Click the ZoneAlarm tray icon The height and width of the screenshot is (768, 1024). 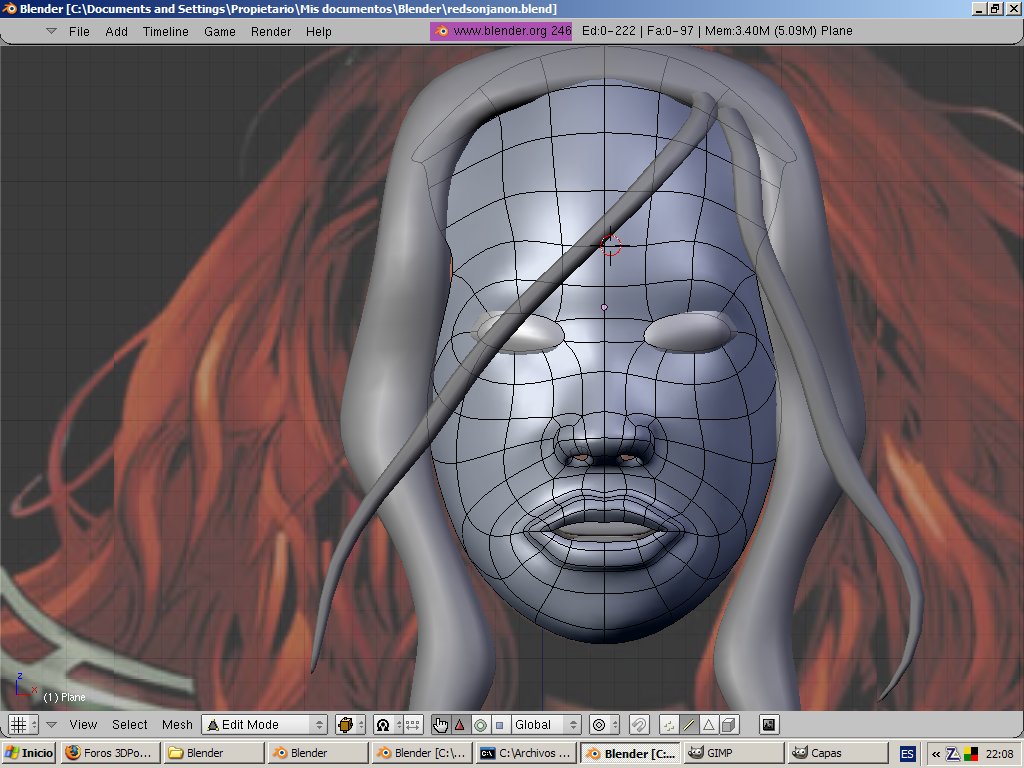953,754
